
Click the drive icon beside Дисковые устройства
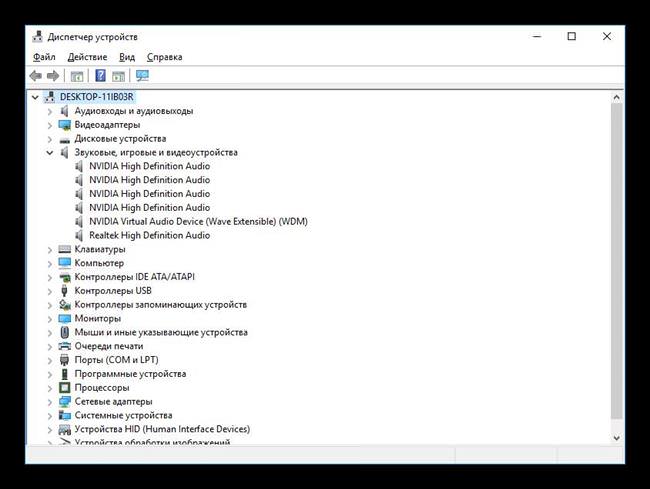point(65,140)
